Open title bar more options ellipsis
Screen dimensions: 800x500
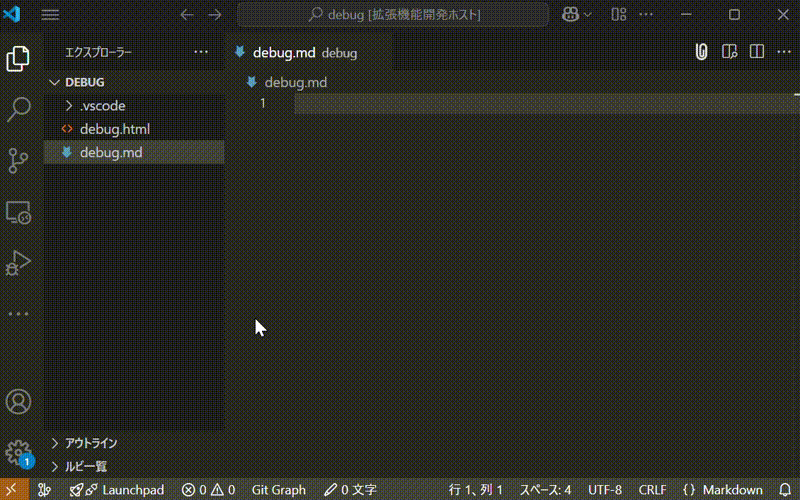point(646,15)
